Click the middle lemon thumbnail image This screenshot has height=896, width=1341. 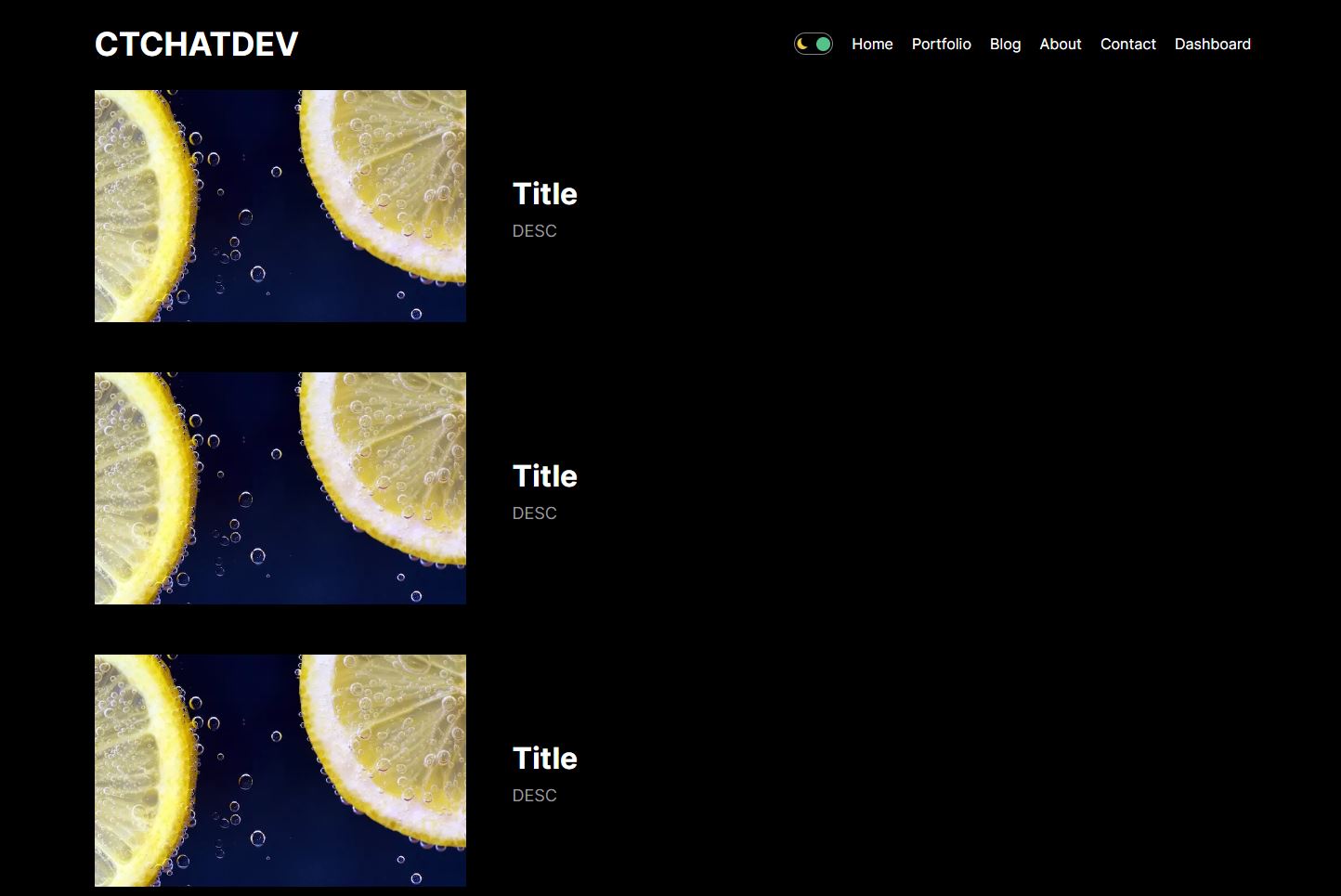[x=280, y=487]
